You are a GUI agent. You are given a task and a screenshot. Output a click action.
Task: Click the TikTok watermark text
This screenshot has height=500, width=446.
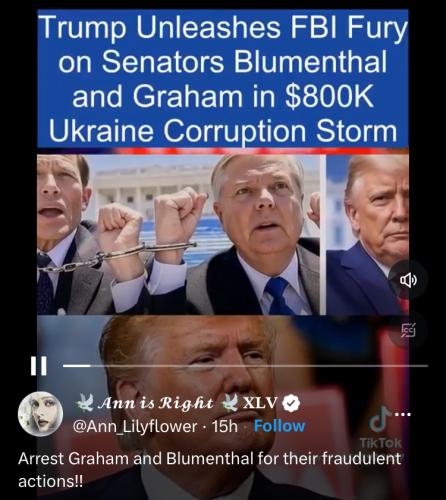[381, 443]
